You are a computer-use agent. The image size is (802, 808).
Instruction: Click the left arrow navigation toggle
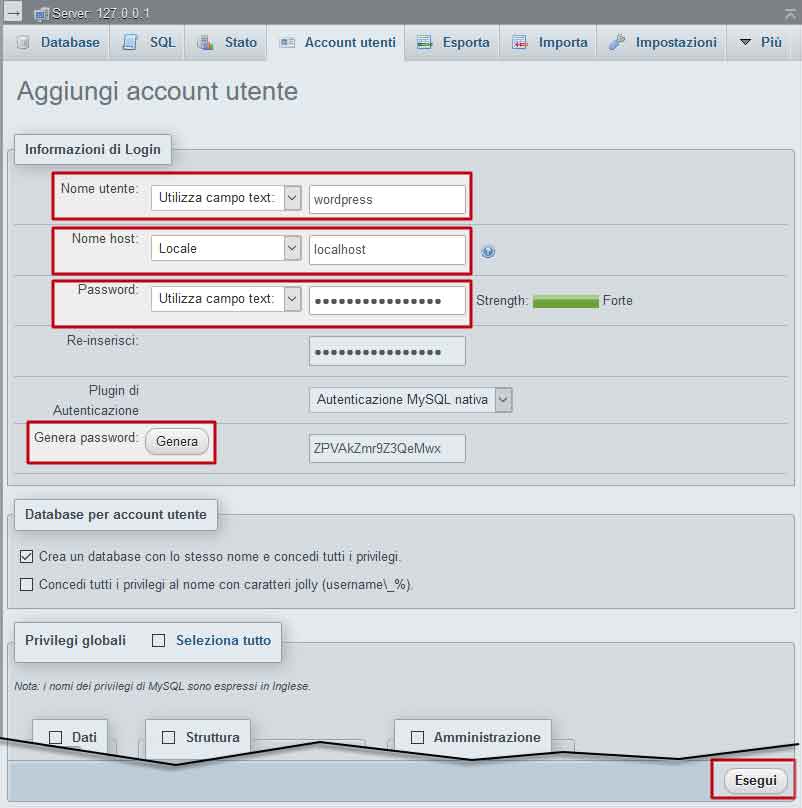(x=12, y=13)
